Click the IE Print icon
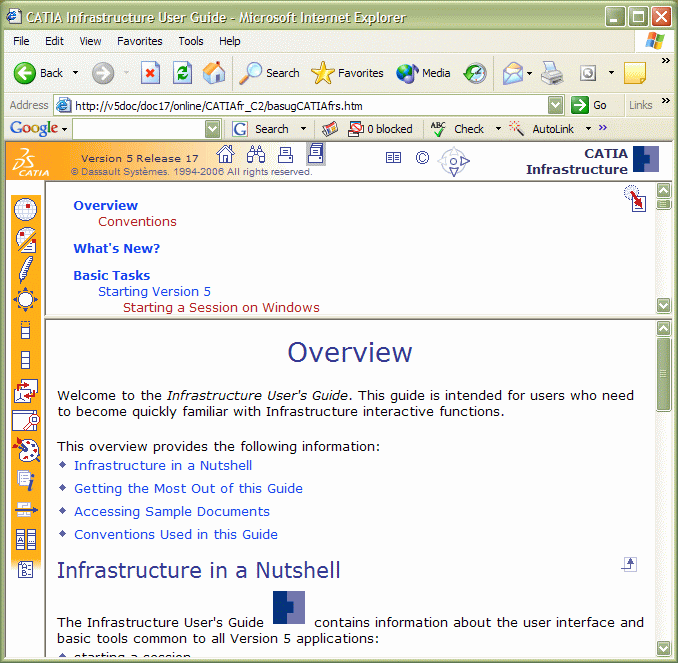Image resolution: width=678 pixels, height=663 pixels. [552, 73]
